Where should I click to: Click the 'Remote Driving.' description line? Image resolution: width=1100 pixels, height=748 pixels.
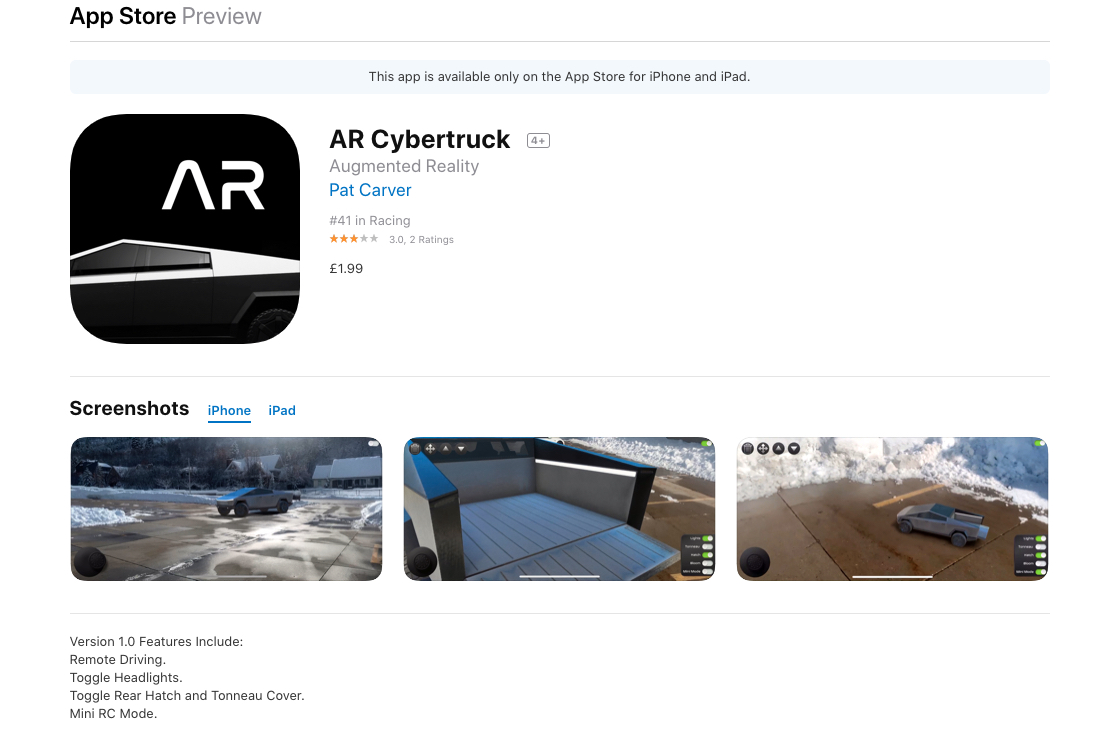[x=118, y=660]
